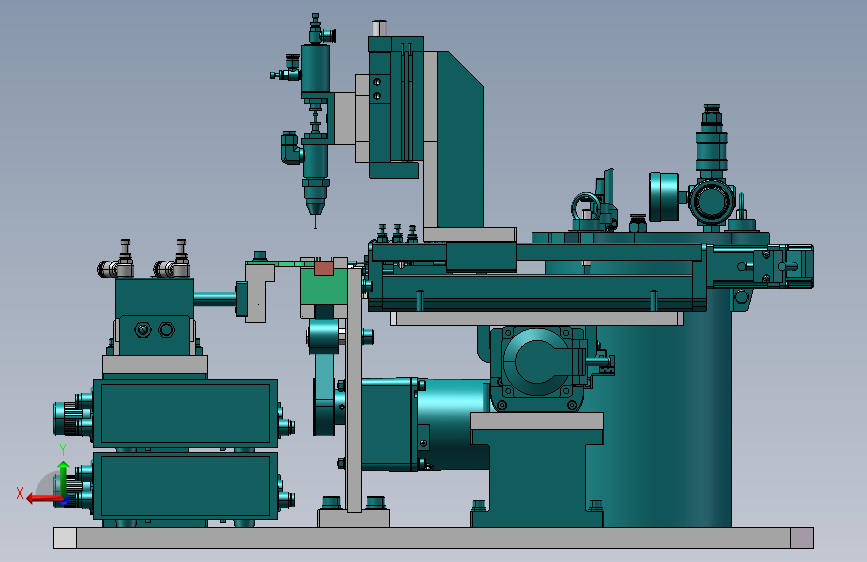Image resolution: width=867 pixels, height=562 pixels.
Task: Select the long gray base plate
Action: (x=433, y=538)
